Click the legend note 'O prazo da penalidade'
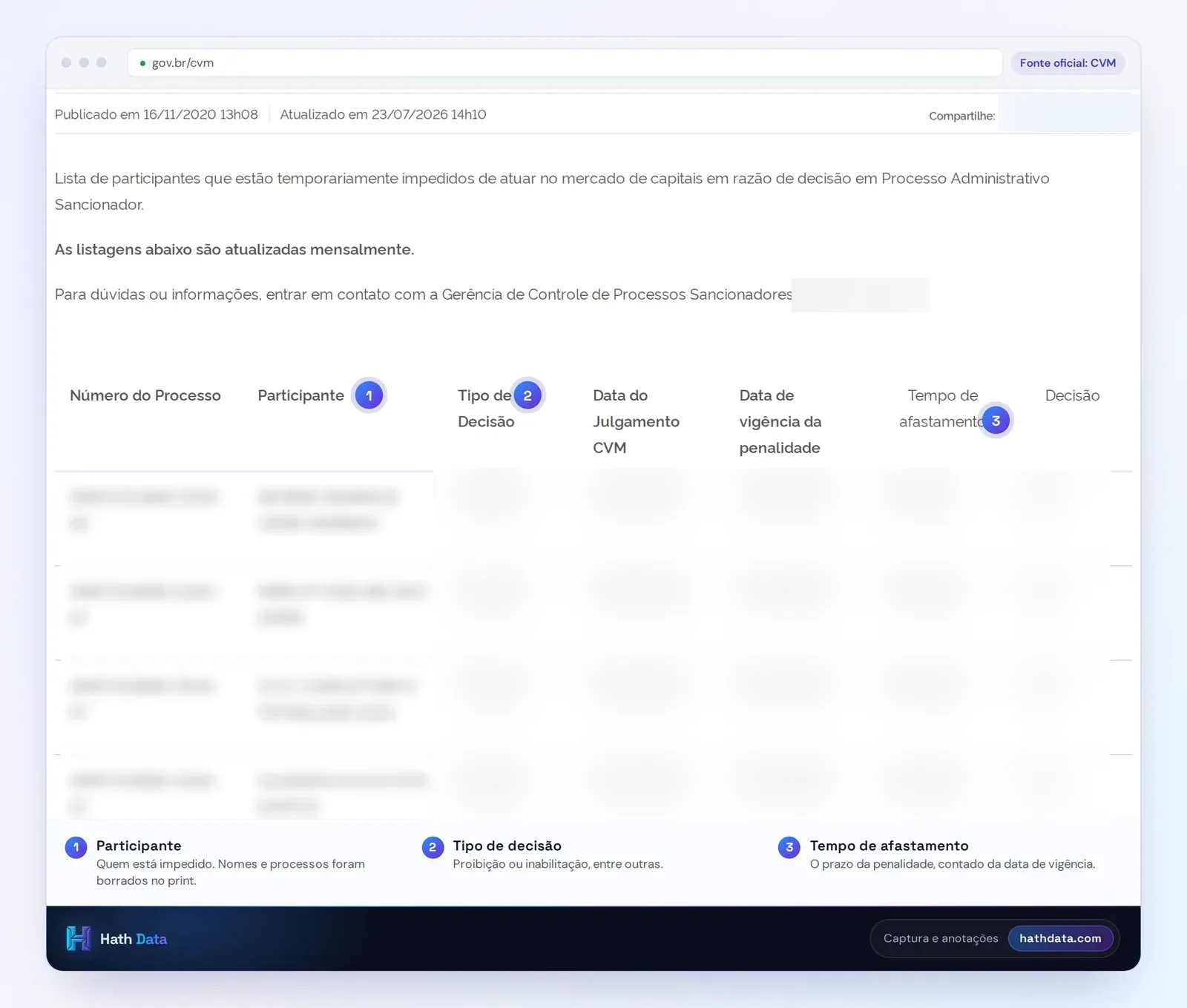 pos(953,864)
